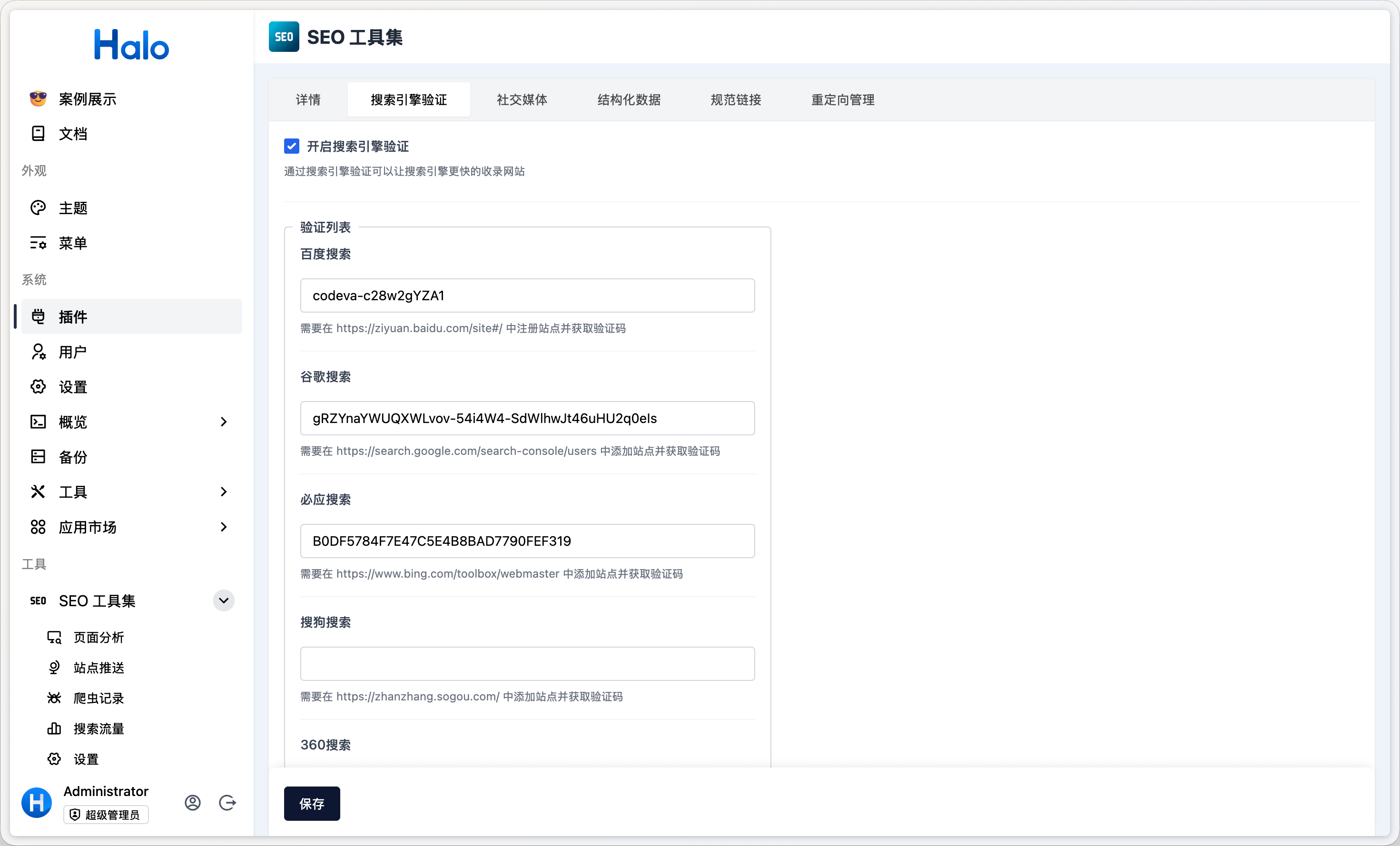Select the 搜索引擎验证 tab
Image resolution: width=1400 pixels, height=846 pixels.
[x=408, y=100]
